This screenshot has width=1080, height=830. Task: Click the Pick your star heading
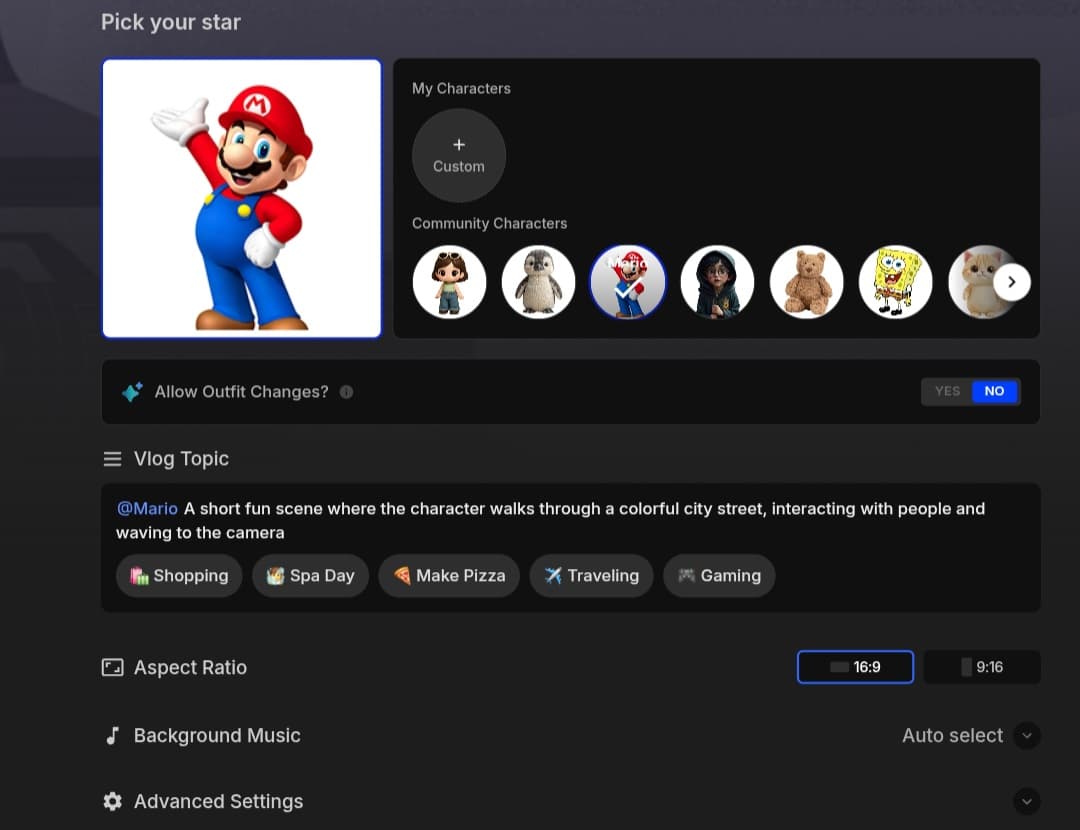(x=171, y=22)
